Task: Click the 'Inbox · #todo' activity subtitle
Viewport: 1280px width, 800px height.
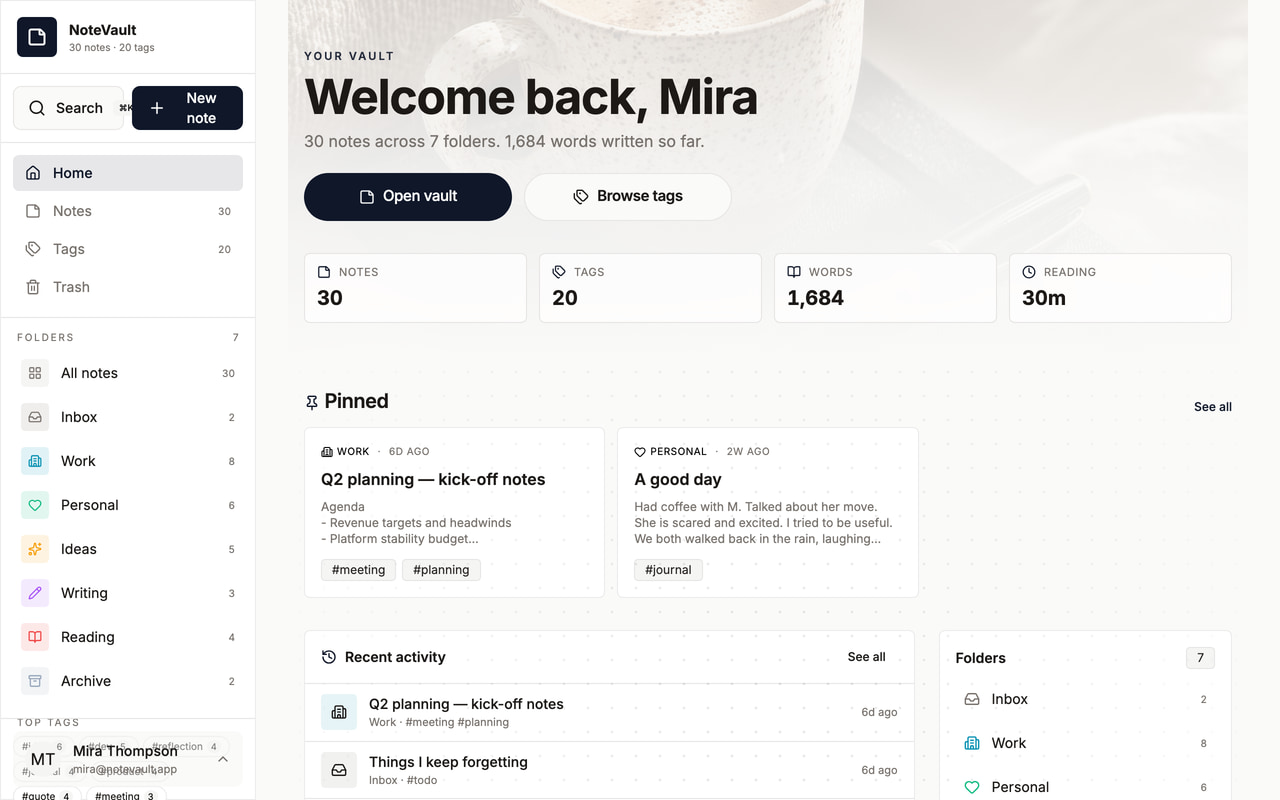Action: point(403,780)
